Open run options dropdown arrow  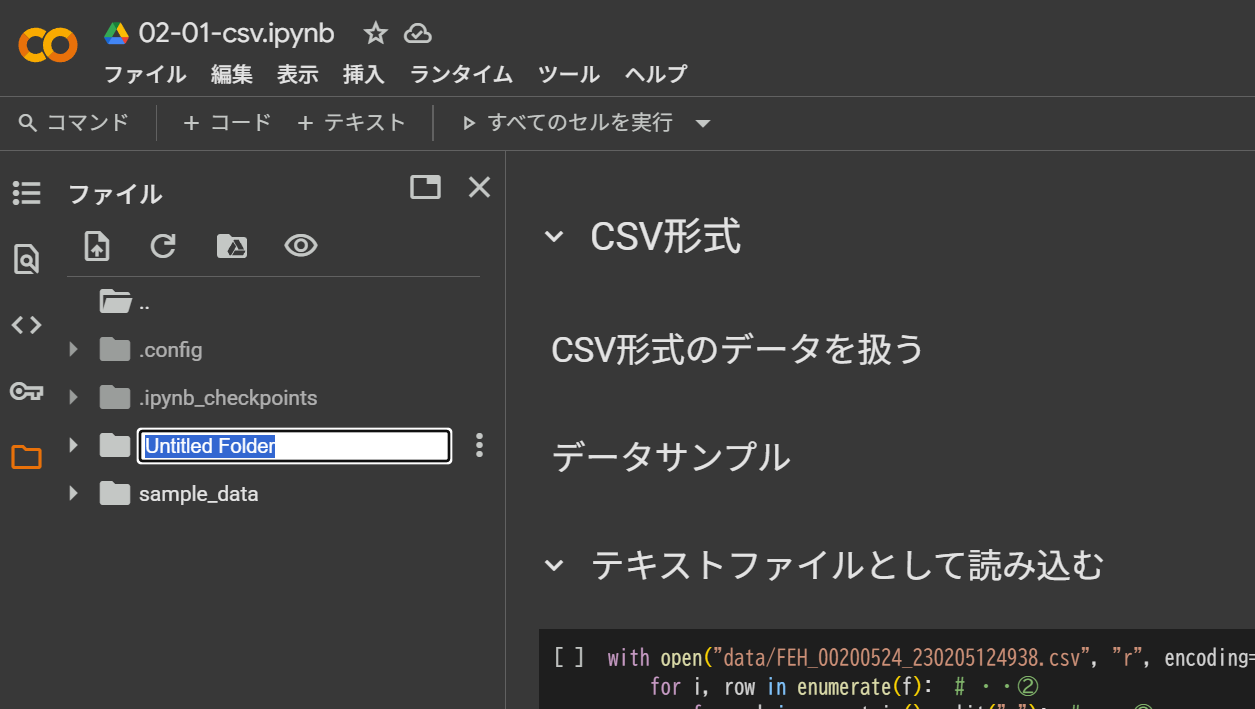pos(703,124)
